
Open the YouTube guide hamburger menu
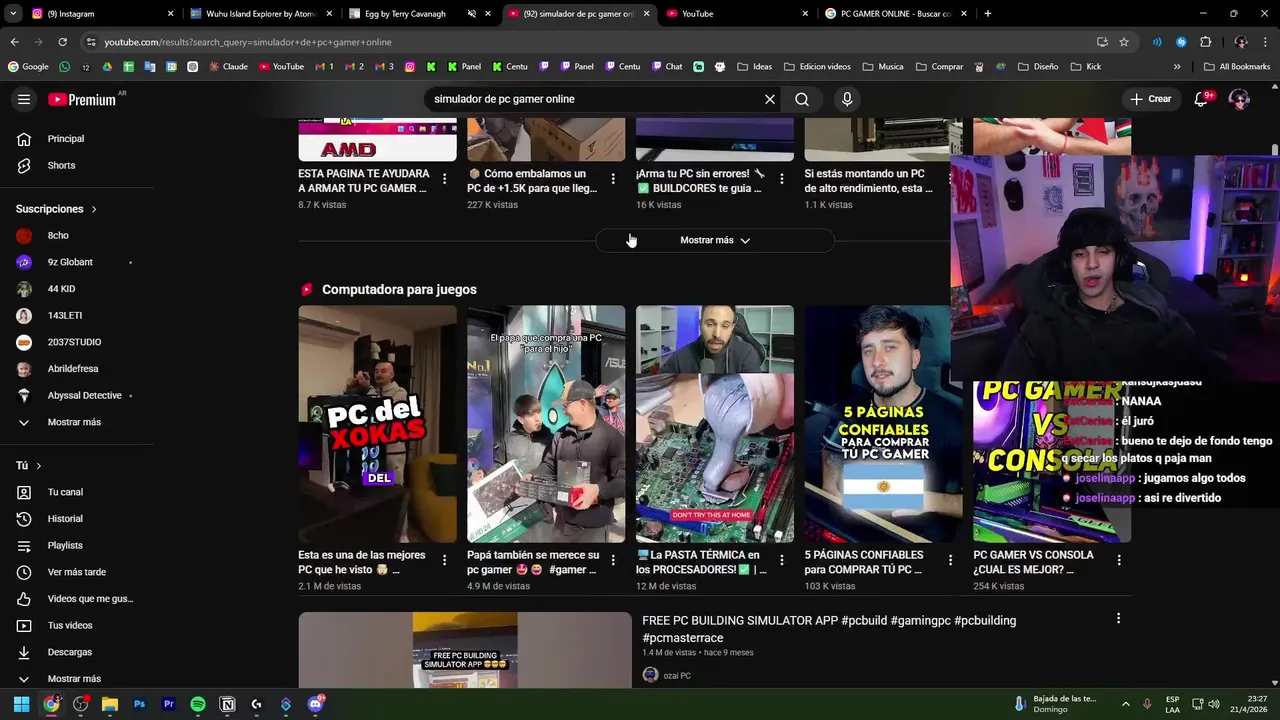coord(24,99)
